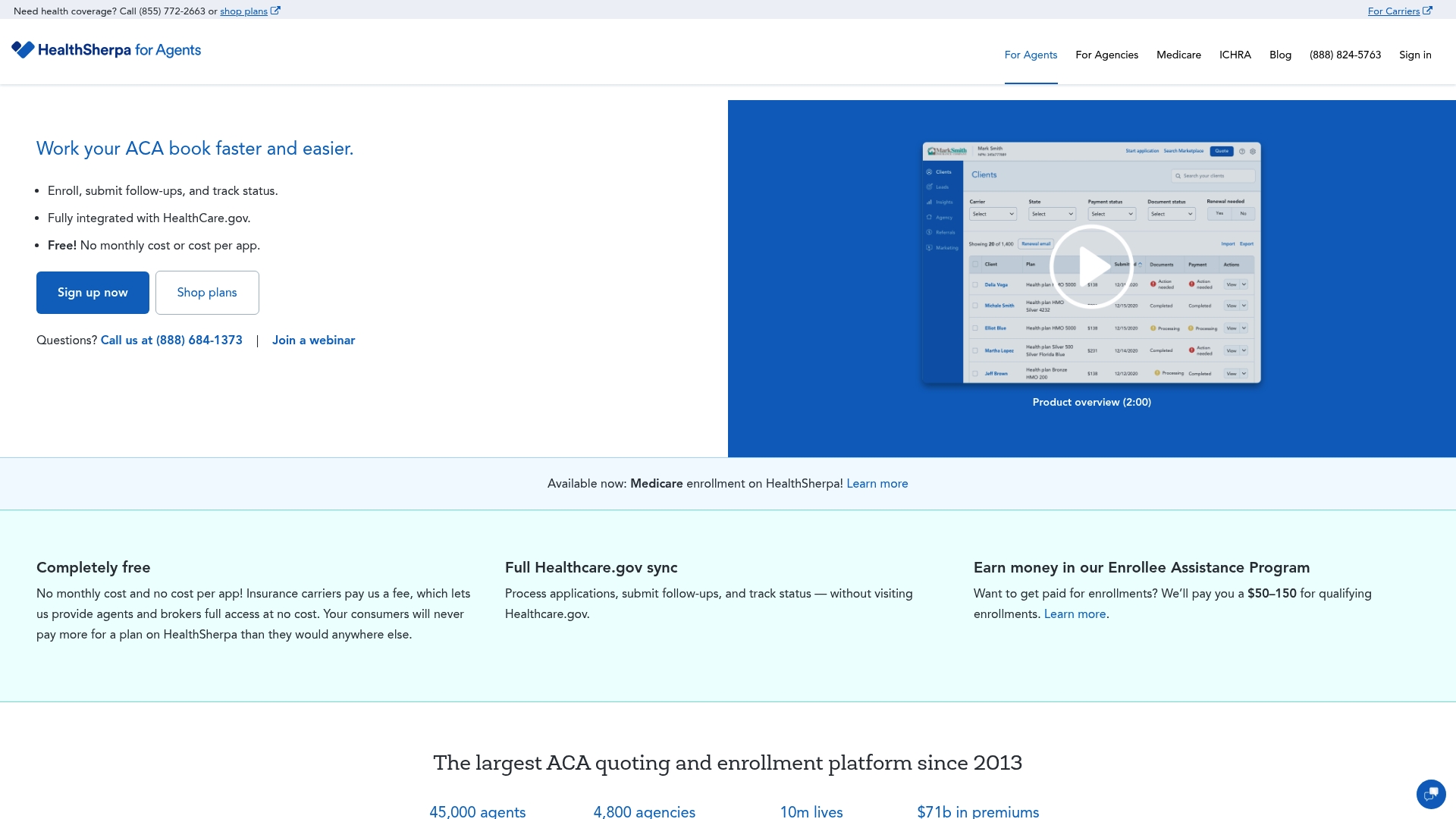1456x819 pixels.
Task: Open the chat widget in bottom right corner
Action: (x=1431, y=794)
